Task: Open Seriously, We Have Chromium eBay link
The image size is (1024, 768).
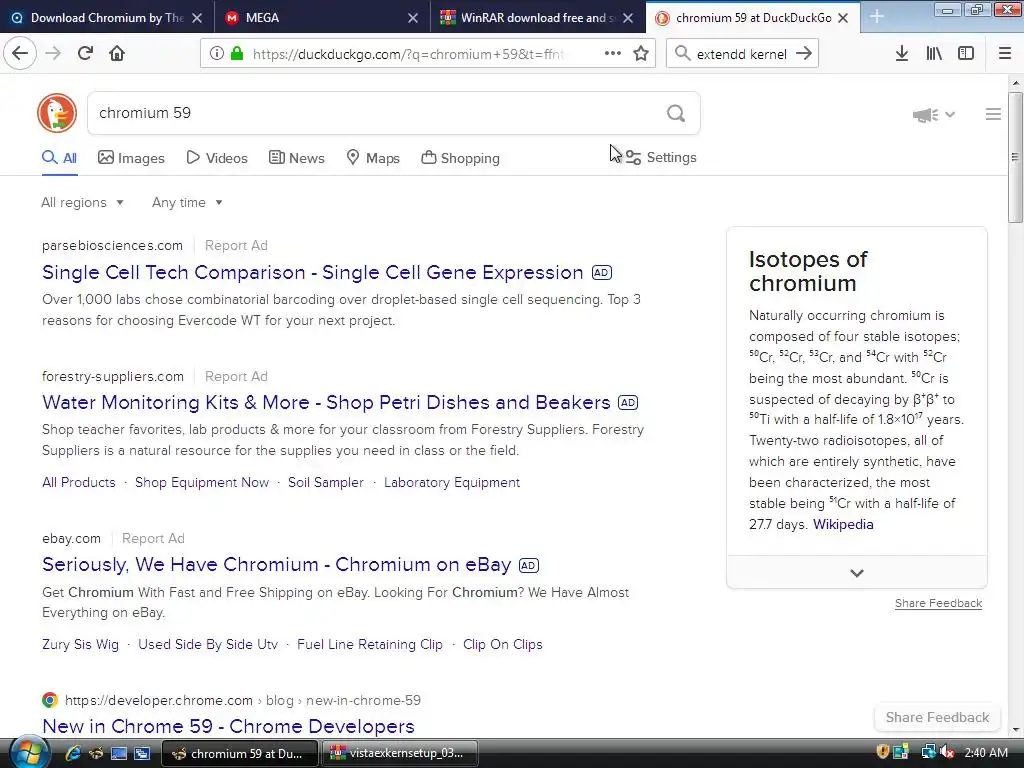Action: coord(276,564)
